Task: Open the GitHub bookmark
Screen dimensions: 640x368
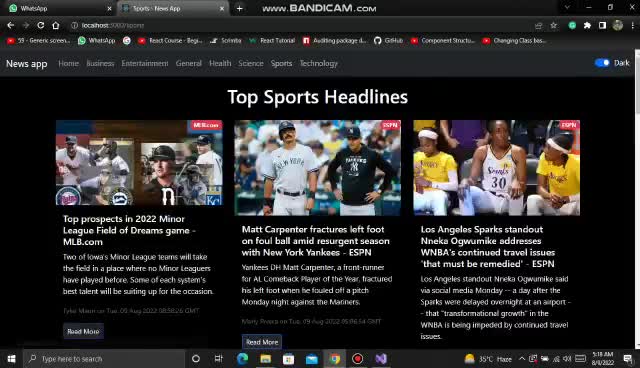Action: pos(388,40)
